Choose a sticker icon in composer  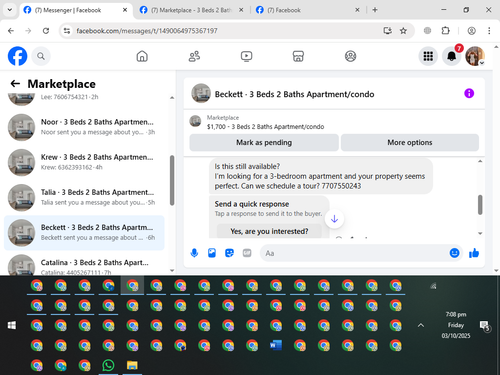coord(229,253)
